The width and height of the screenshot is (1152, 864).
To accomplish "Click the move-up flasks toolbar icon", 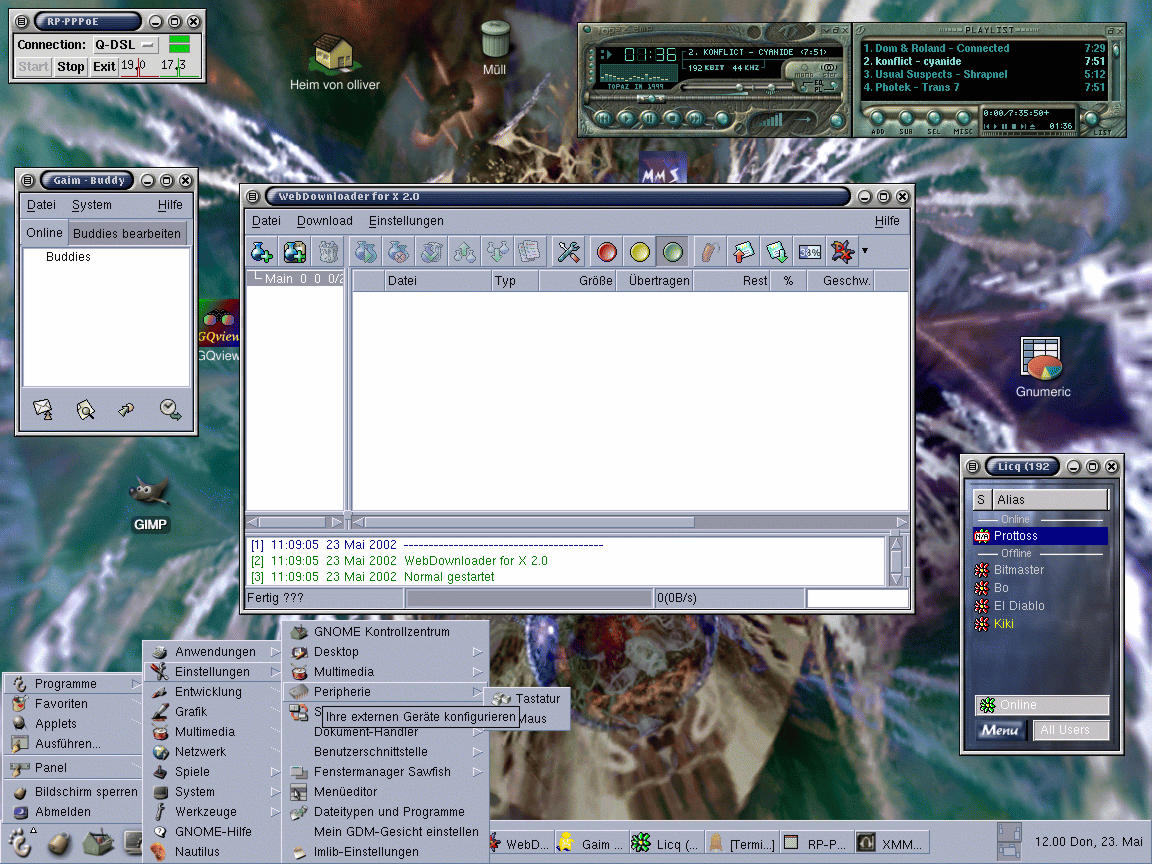I will point(464,252).
